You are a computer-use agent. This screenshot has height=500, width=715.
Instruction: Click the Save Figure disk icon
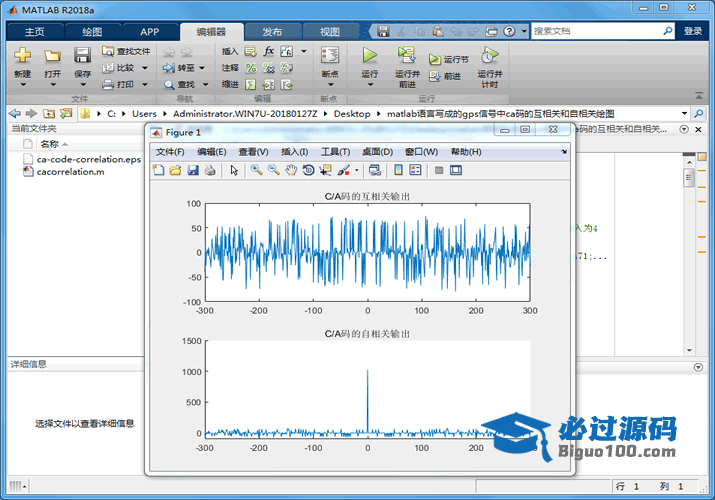[x=193, y=170]
